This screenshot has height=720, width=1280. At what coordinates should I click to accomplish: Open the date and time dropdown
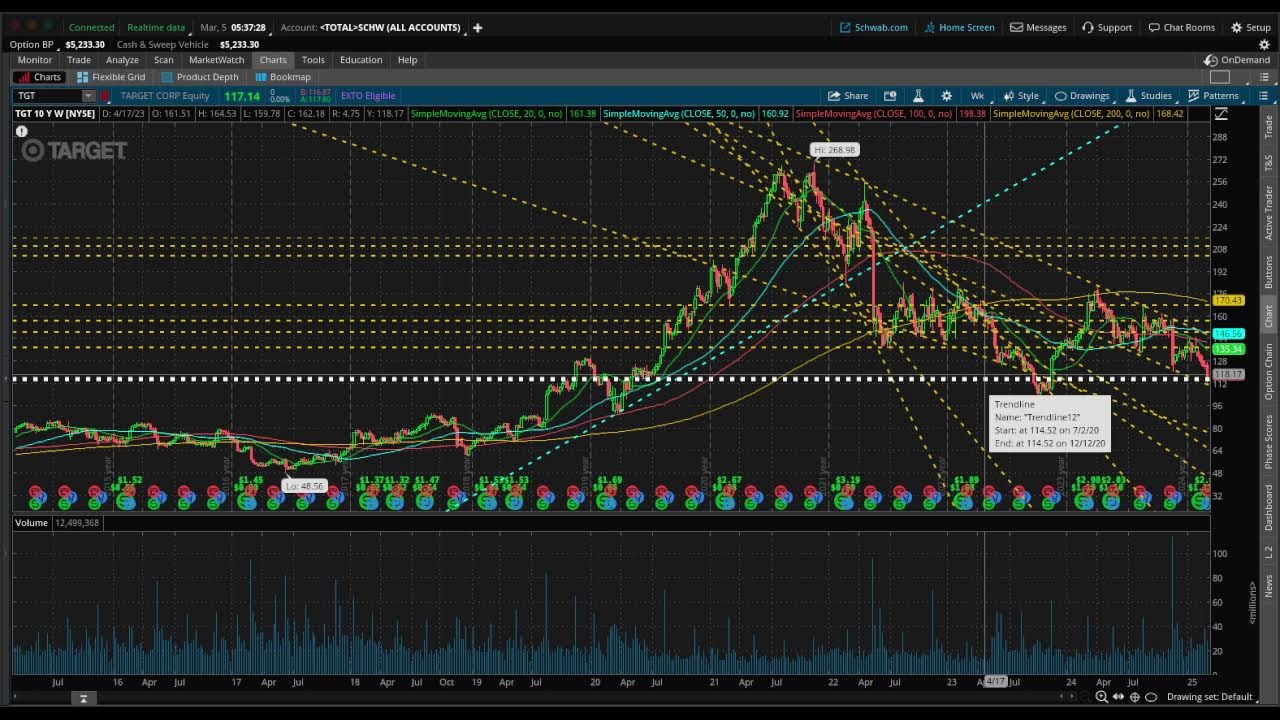coord(233,27)
